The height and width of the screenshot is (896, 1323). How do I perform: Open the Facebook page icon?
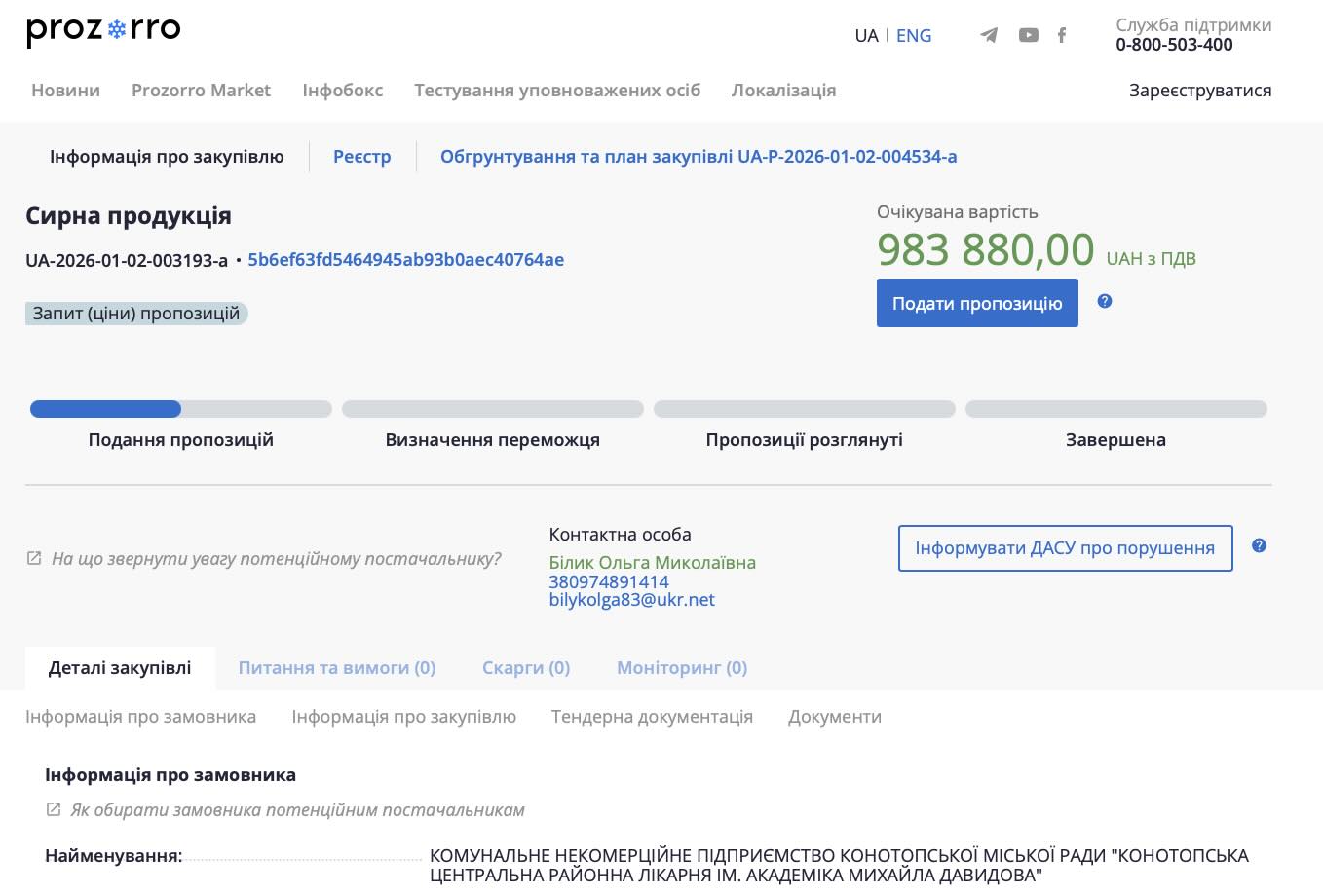click(x=1062, y=36)
